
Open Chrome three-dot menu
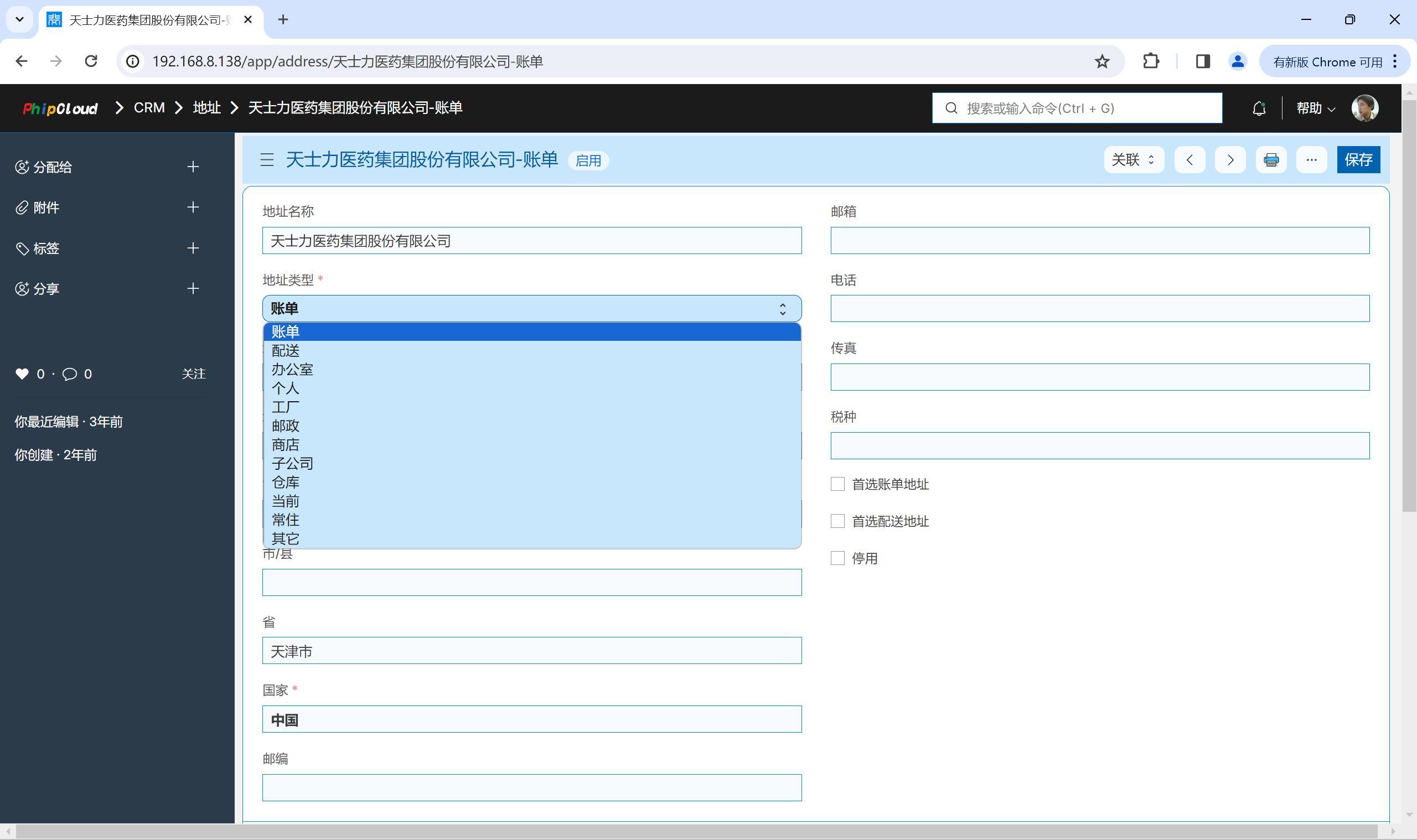(1395, 61)
